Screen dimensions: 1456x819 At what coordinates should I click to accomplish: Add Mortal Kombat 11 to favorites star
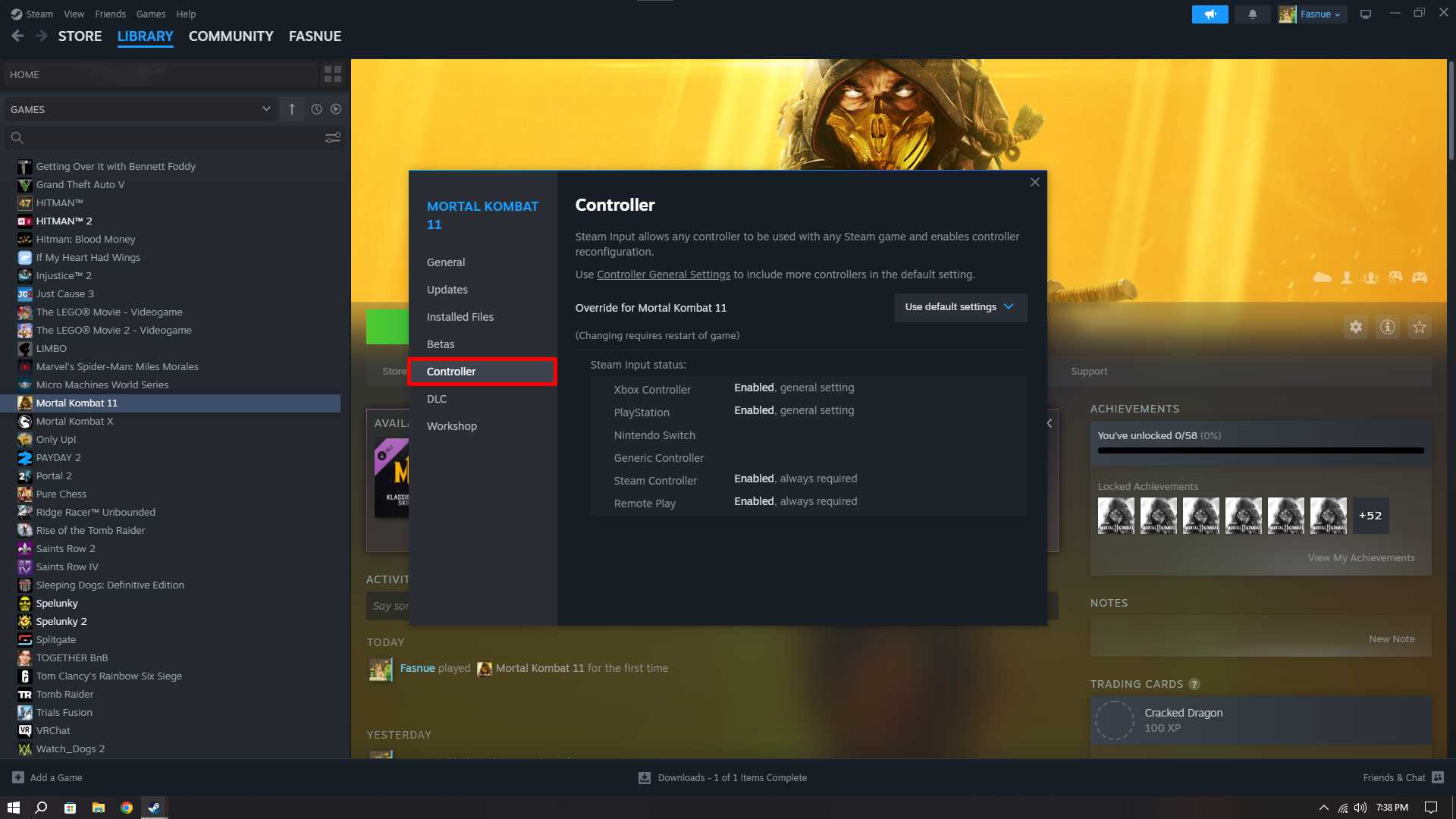(1419, 327)
